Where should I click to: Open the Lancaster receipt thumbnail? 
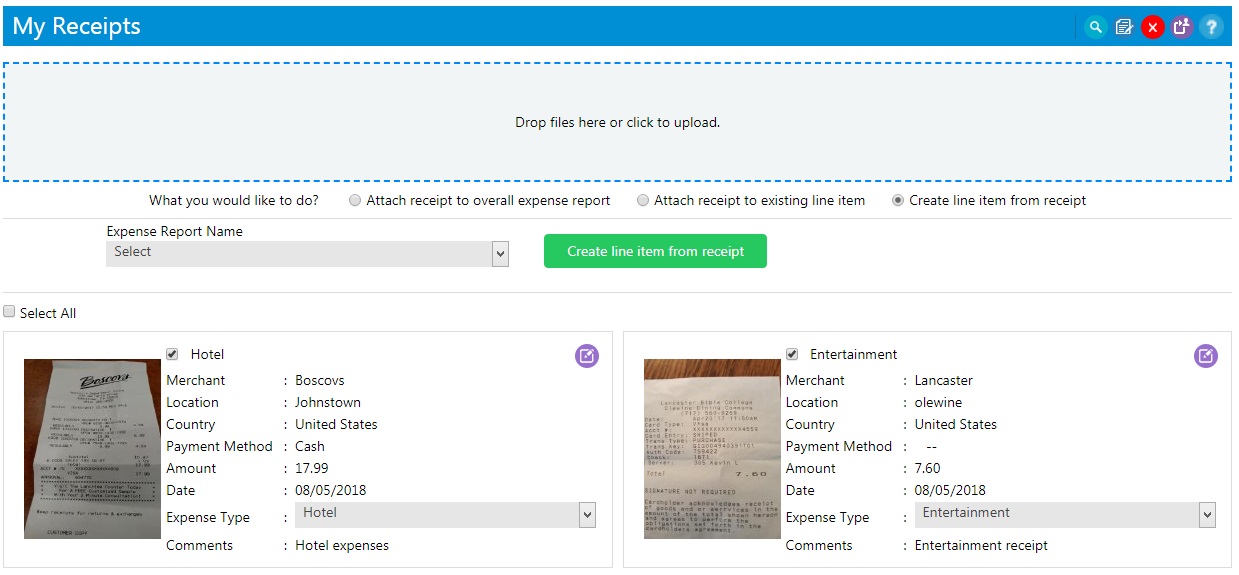711,449
